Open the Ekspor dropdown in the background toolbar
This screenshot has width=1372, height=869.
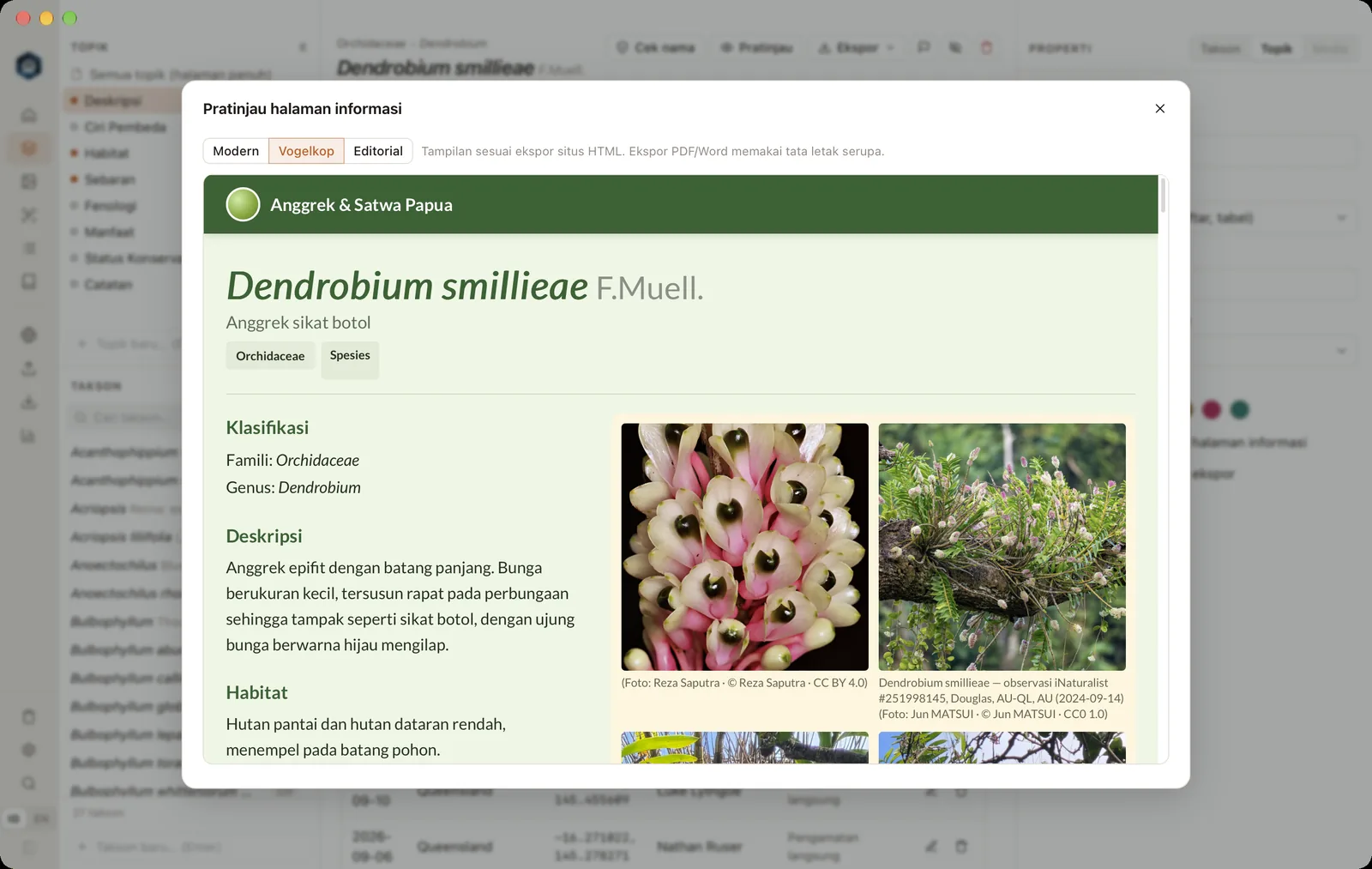[855, 47]
